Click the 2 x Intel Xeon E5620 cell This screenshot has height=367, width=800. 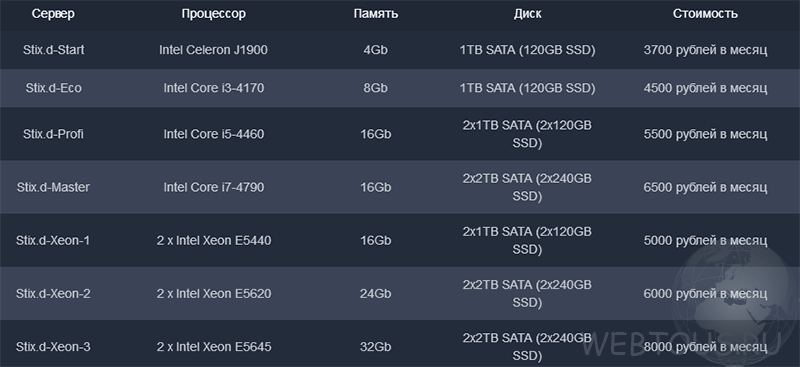(214, 293)
